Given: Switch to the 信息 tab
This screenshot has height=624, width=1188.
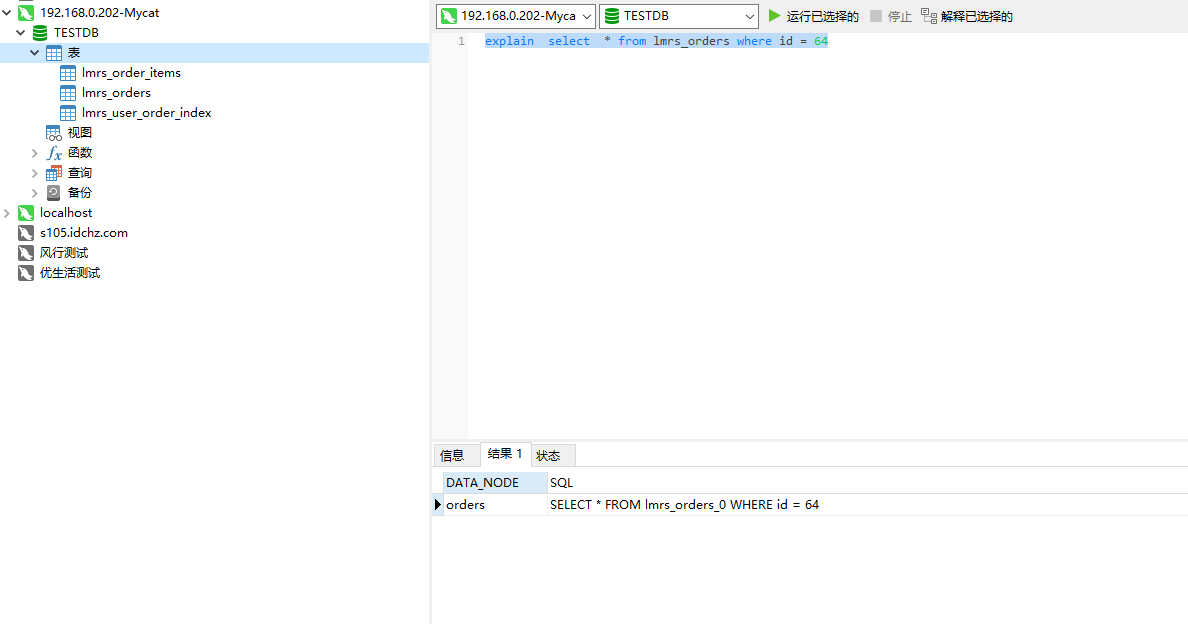Looking at the screenshot, I should [452, 455].
